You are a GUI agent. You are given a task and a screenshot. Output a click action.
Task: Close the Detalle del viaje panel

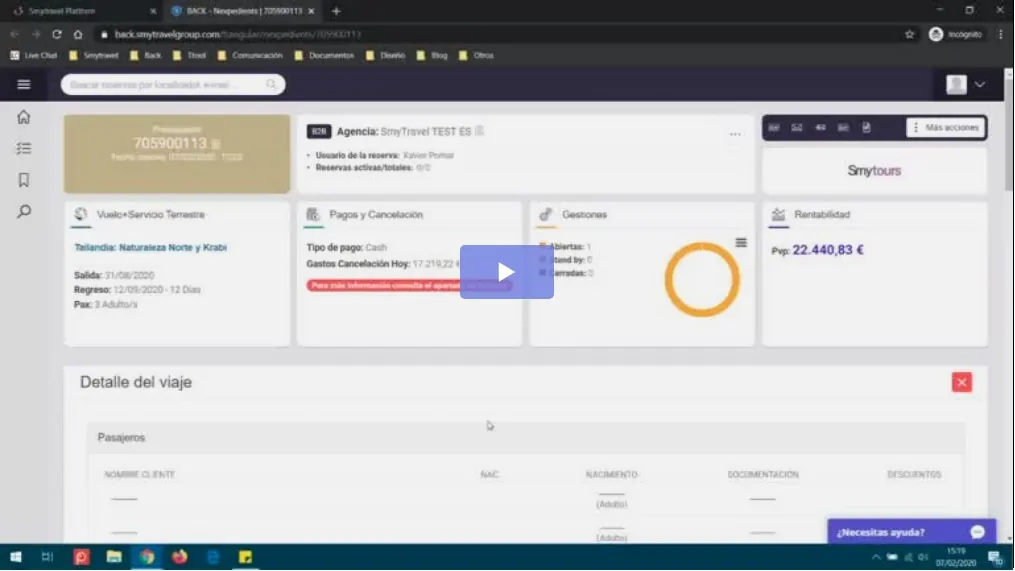click(x=961, y=382)
